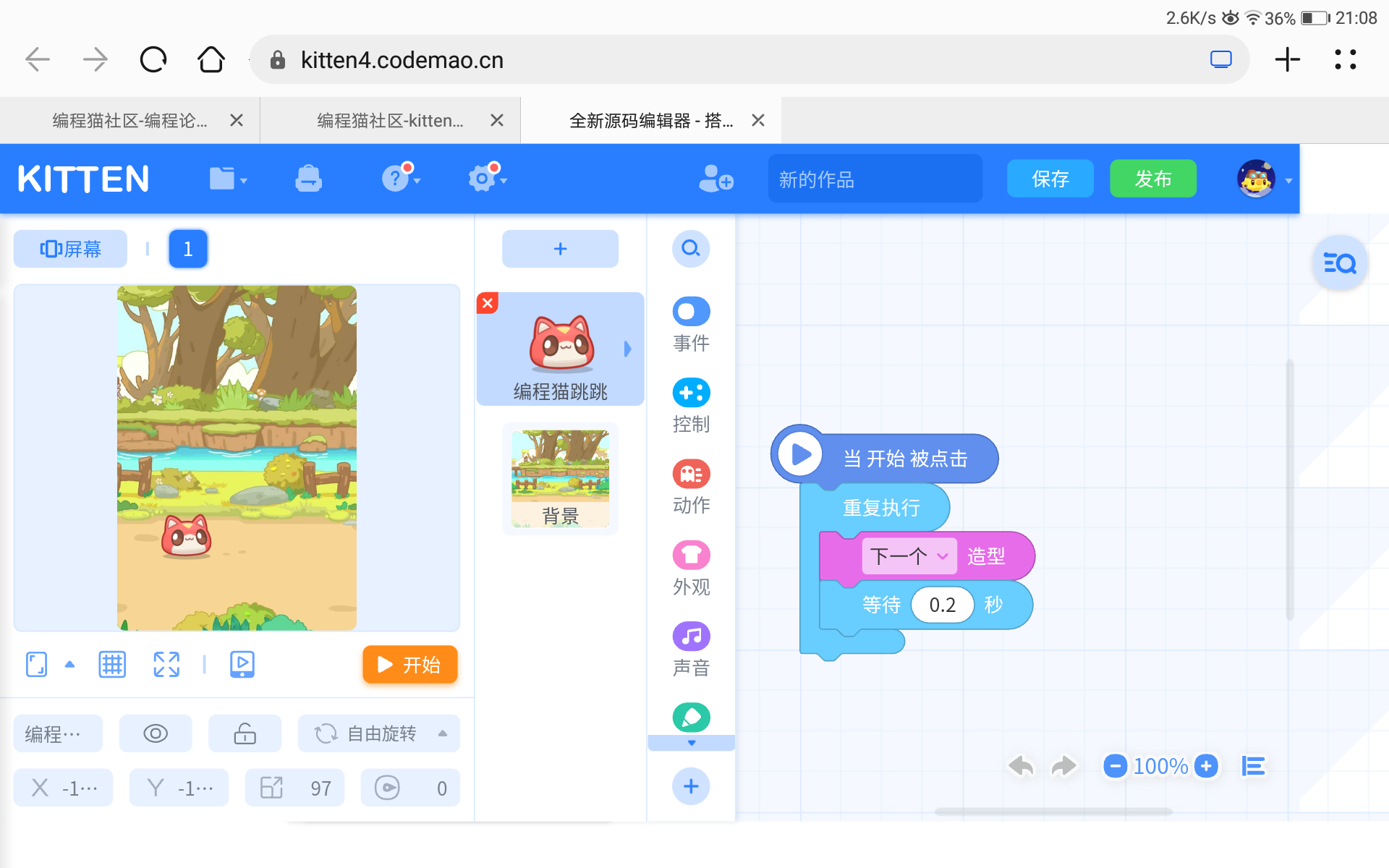Open a new browser tab with plus
The height and width of the screenshot is (868, 1389).
tap(1288, 59)
